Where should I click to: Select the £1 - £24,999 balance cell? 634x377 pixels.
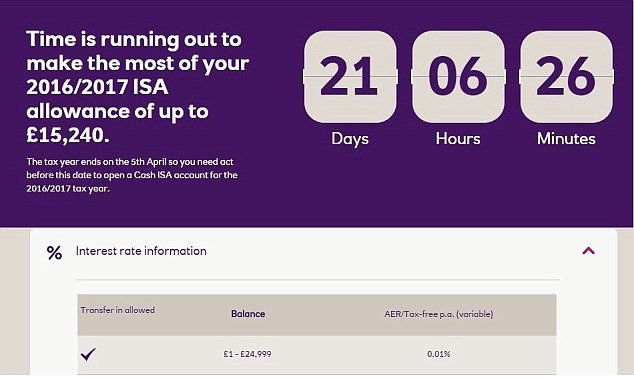247,354
